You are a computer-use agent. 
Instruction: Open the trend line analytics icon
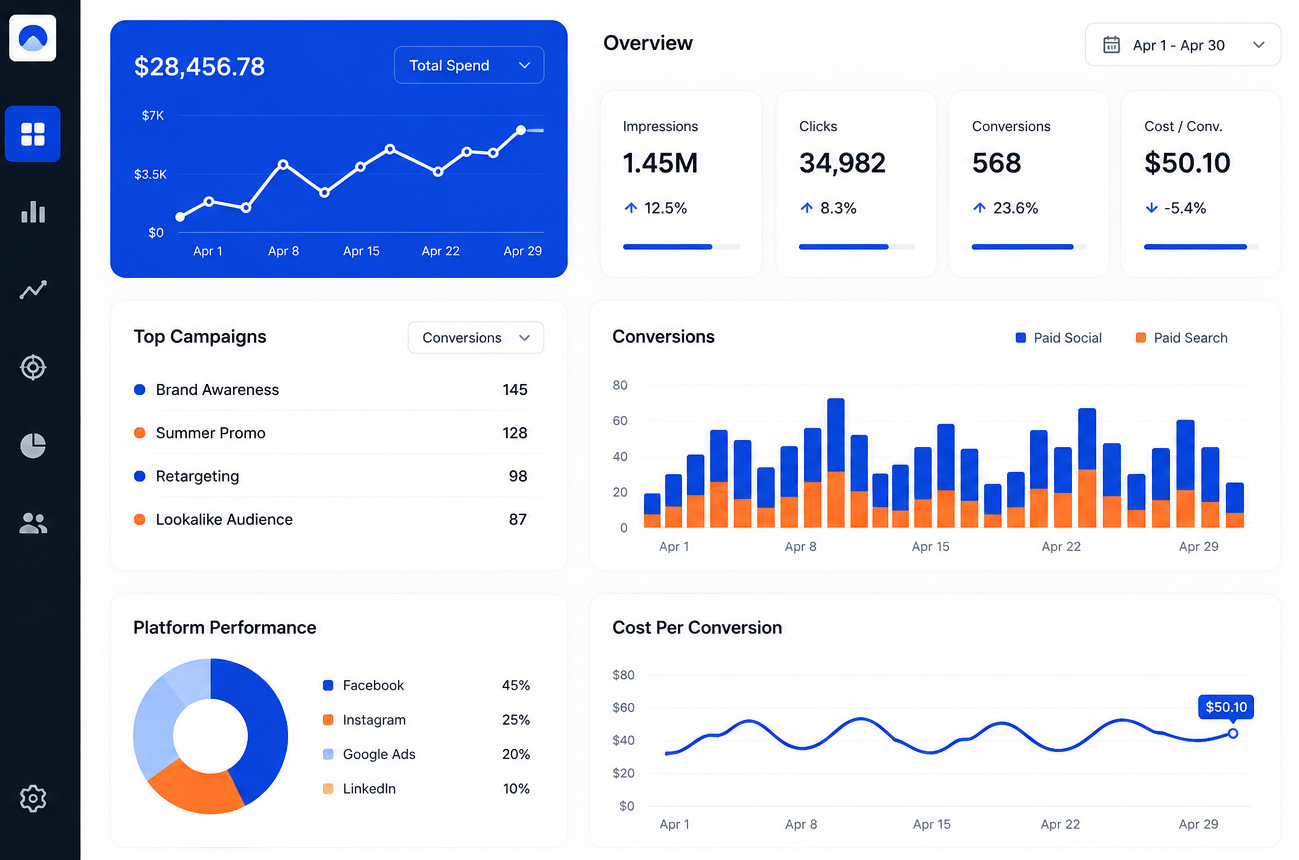point(33,290)
